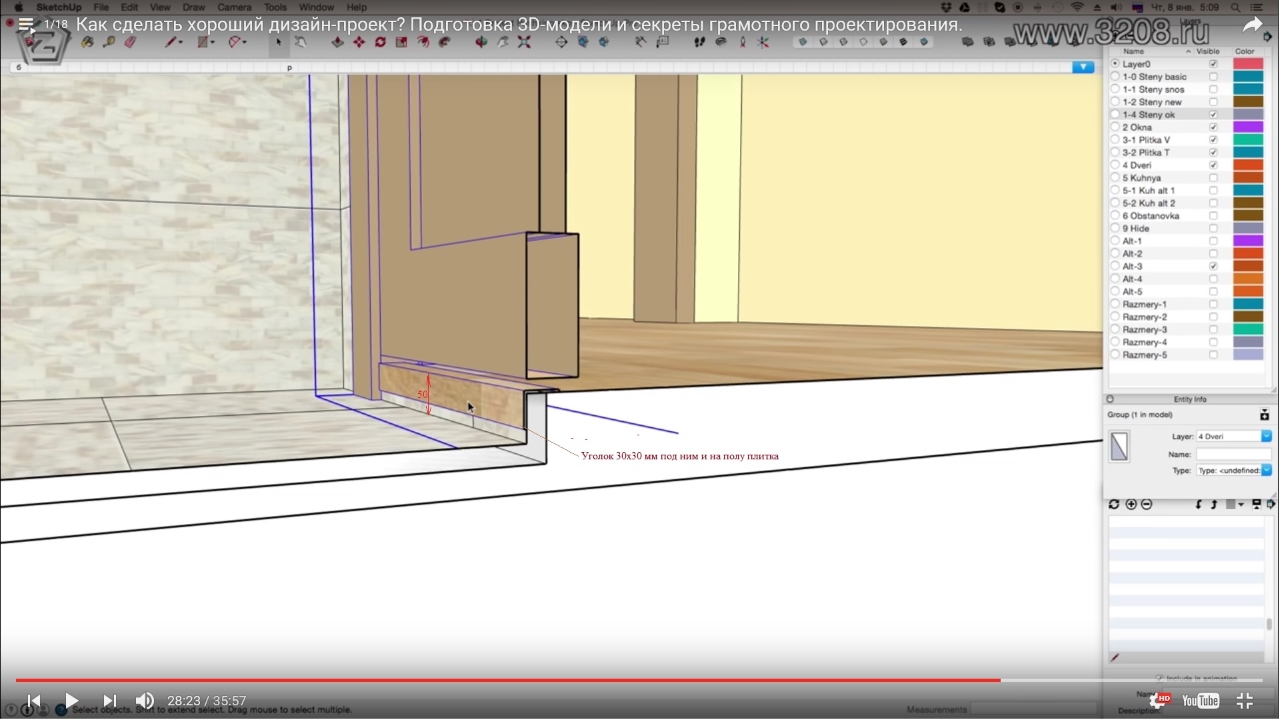Click the remove scene minus icon
The image size is (1280, 720).
(1146, 504)
